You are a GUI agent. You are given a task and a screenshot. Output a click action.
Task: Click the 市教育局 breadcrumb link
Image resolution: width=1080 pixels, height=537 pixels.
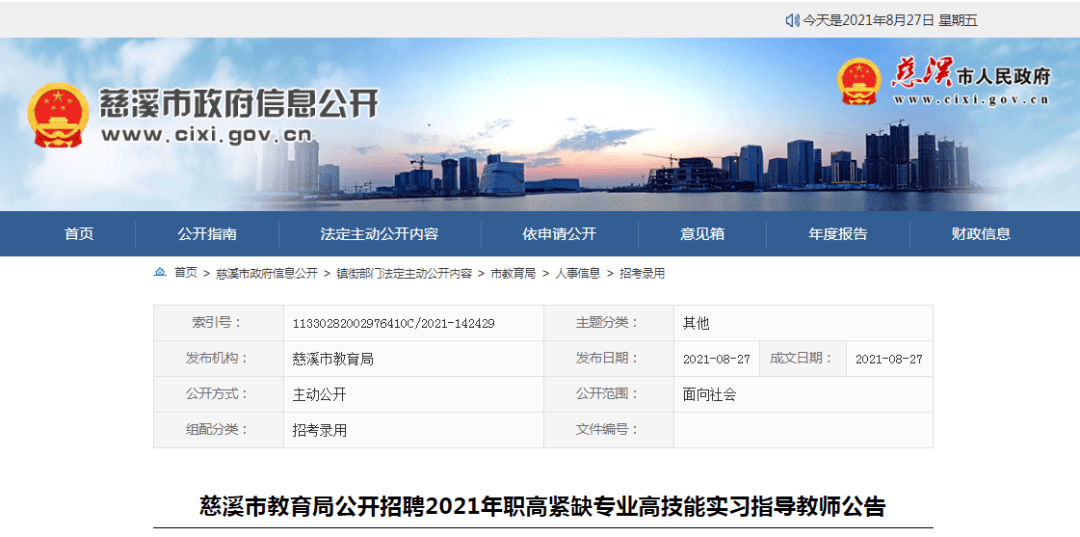513,273
